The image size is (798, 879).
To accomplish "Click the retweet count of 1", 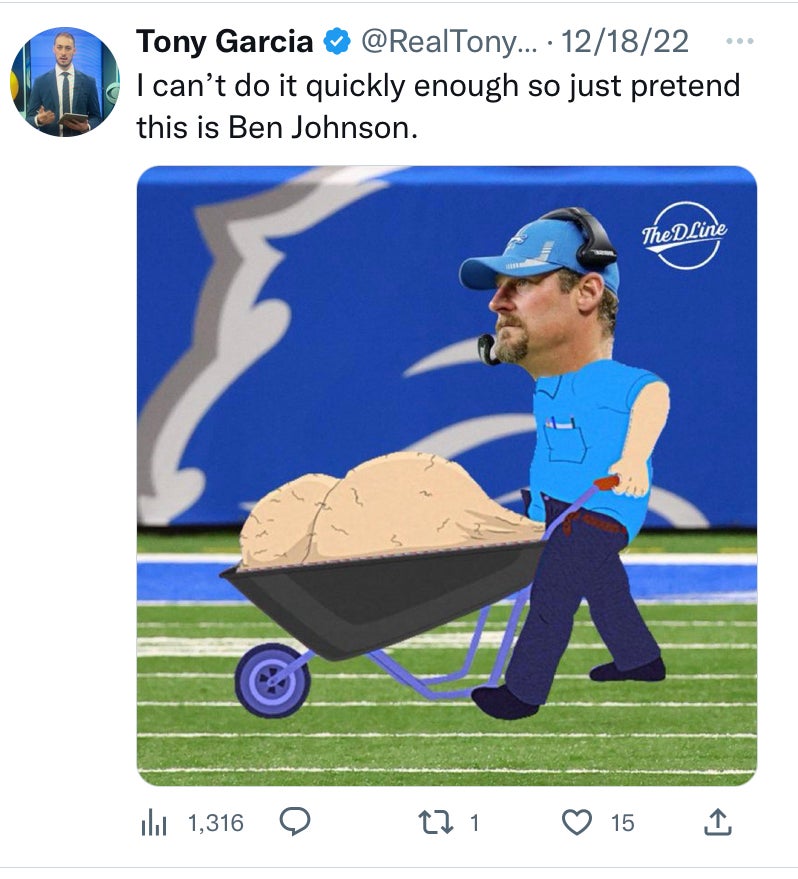I will click(475, 823).
